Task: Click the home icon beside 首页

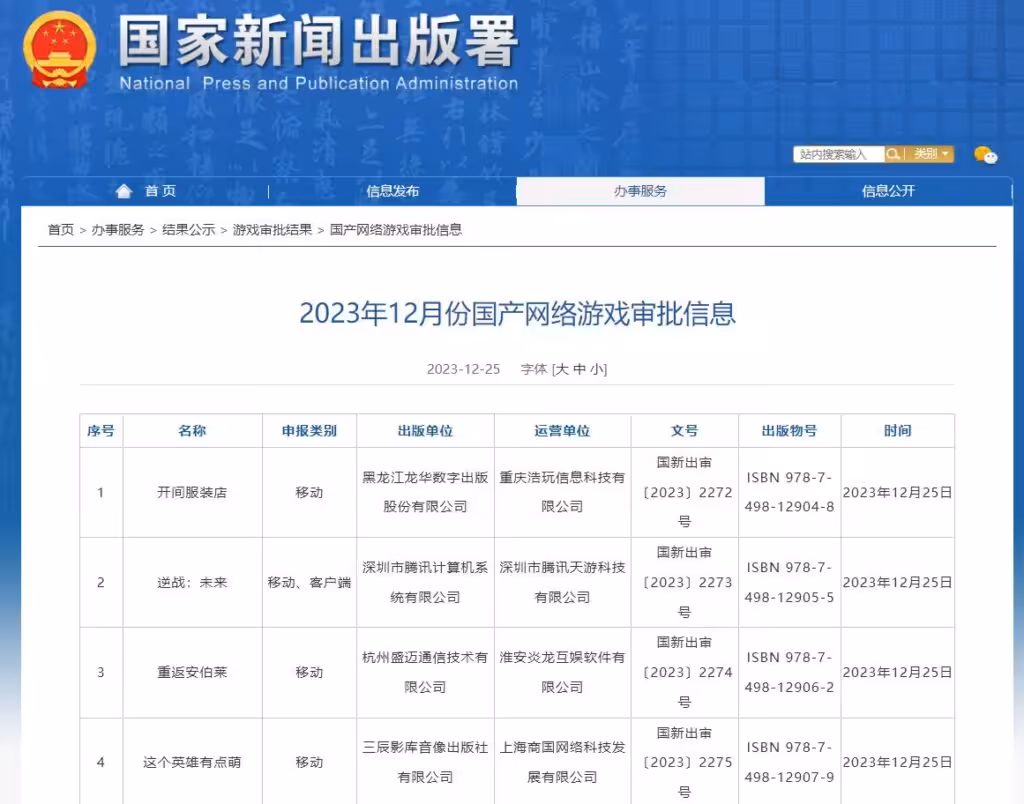Action: tap(124, 191)
